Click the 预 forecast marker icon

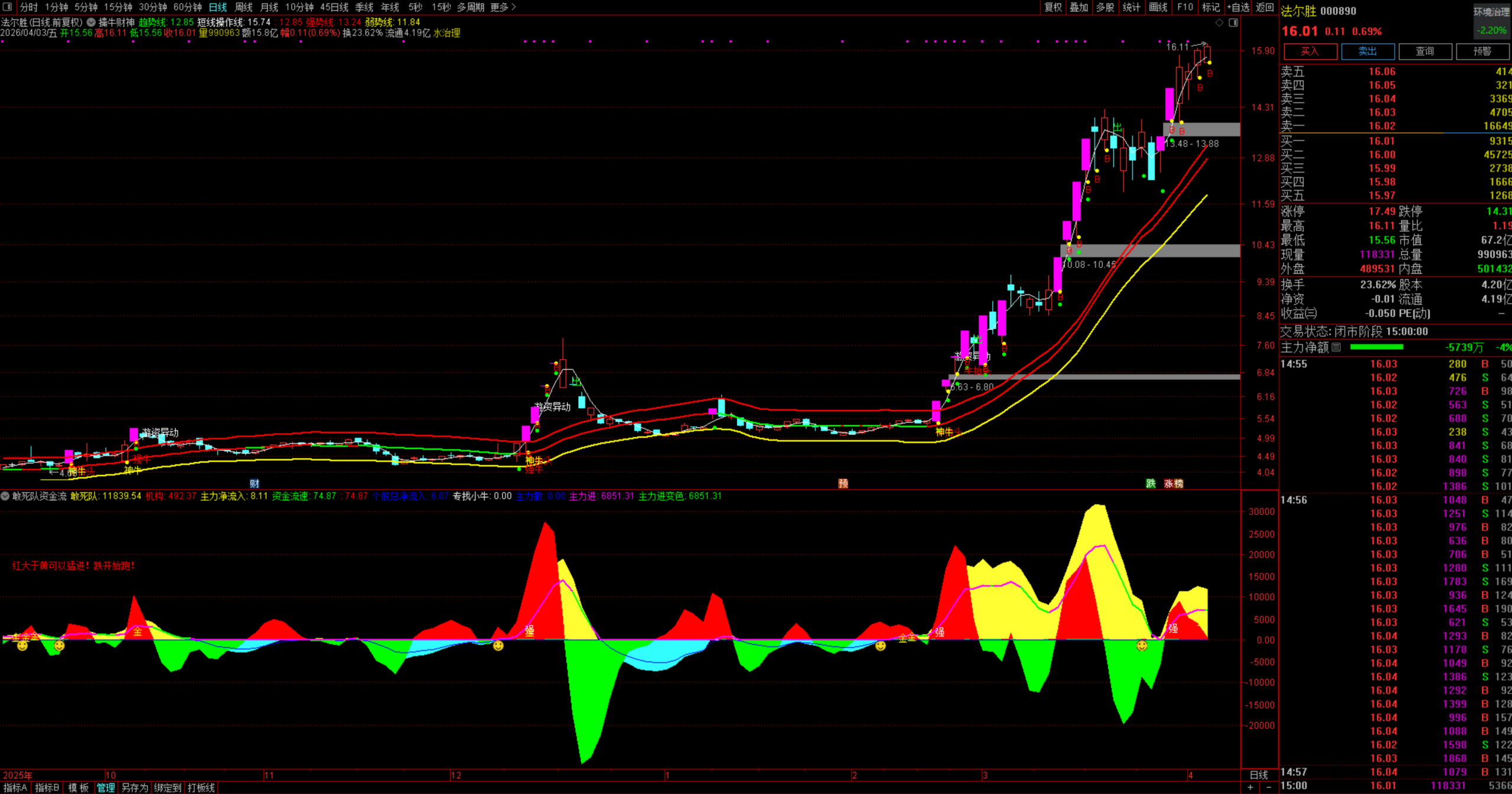click(x=843, y=483)
